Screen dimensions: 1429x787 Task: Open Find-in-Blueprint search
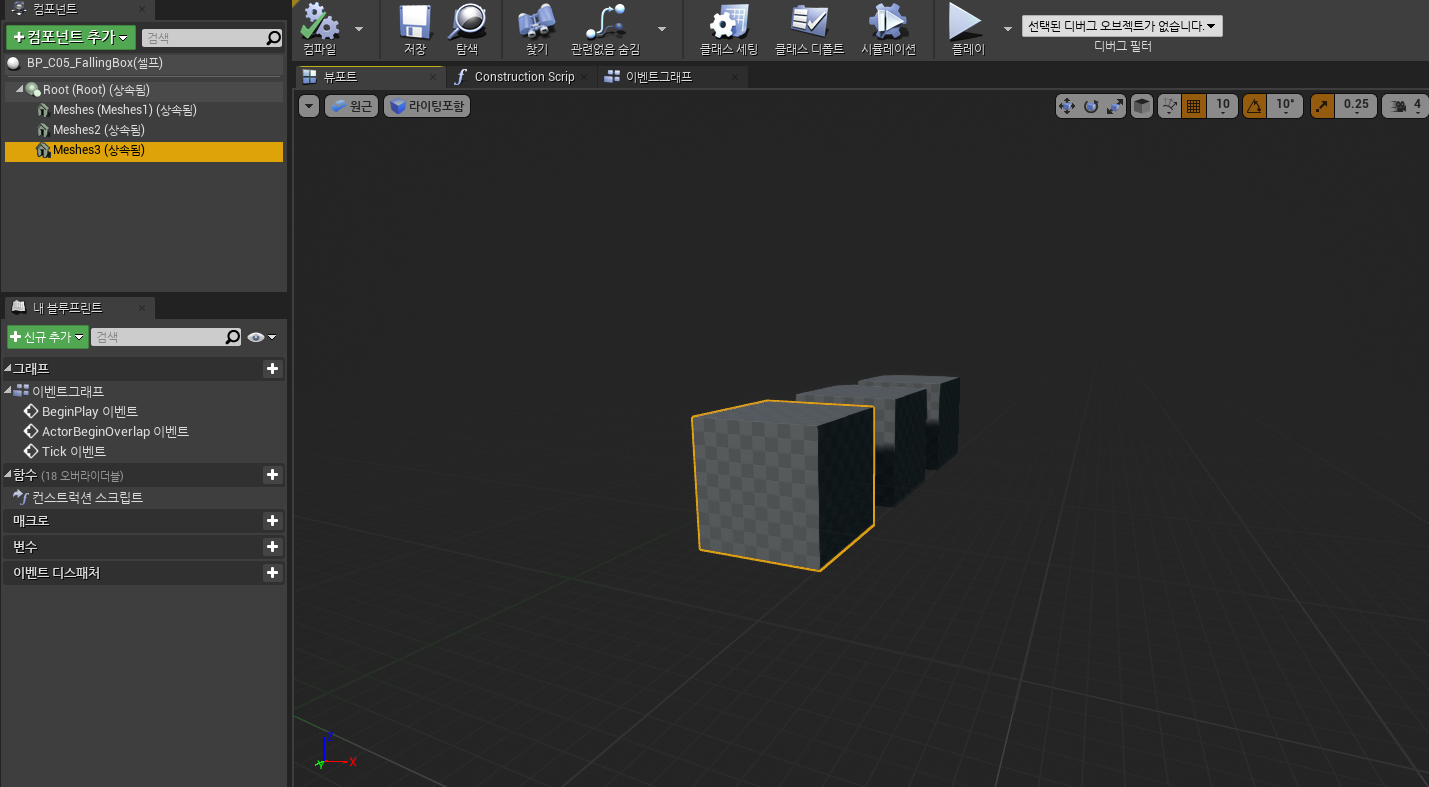click(x=535, y=28)
